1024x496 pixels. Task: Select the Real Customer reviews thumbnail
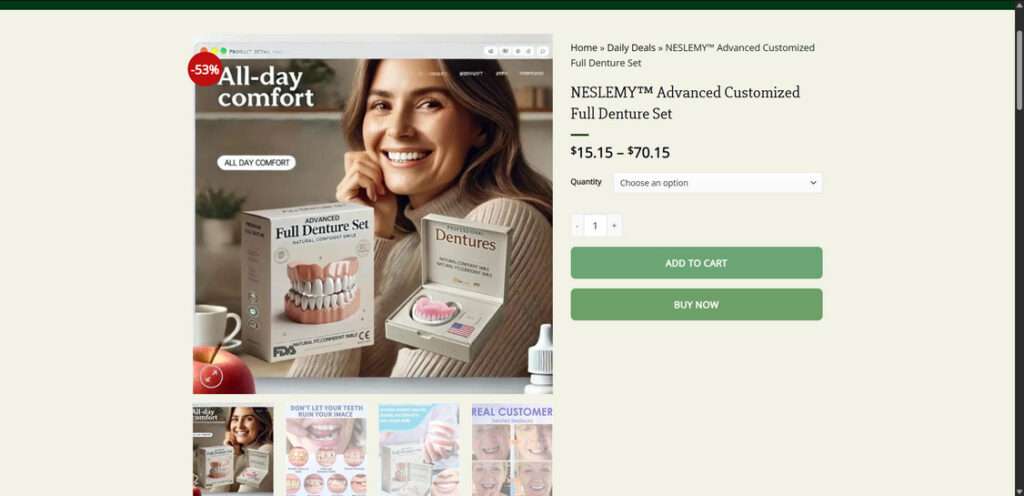coord(511,449)
